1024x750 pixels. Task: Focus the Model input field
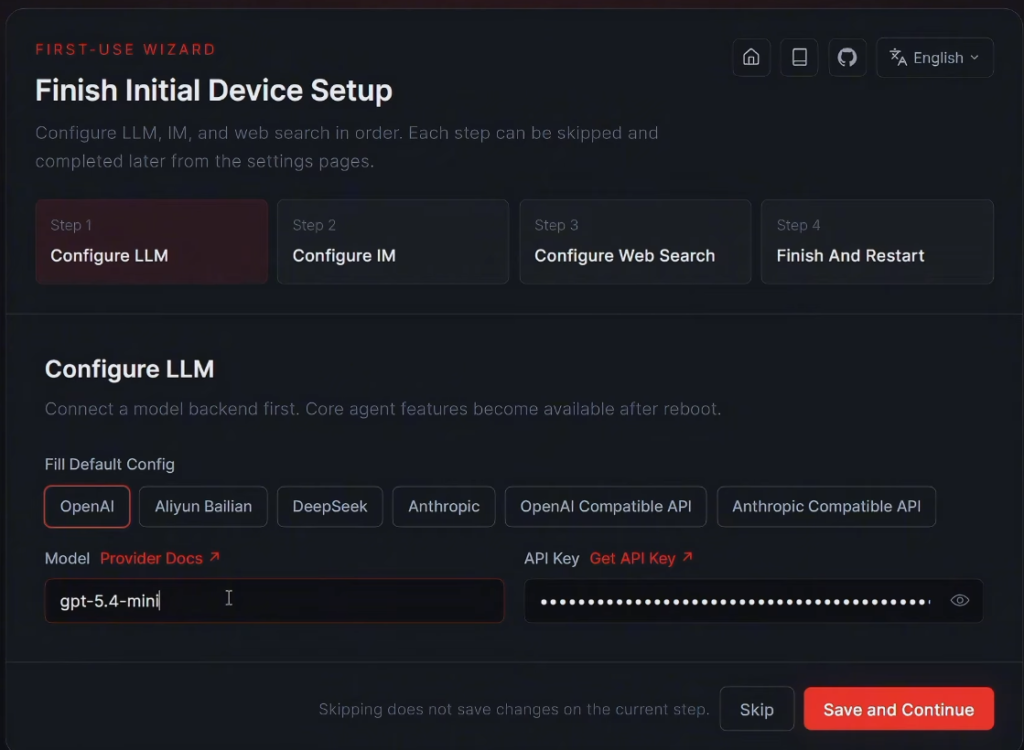click(x=274, y=600)
